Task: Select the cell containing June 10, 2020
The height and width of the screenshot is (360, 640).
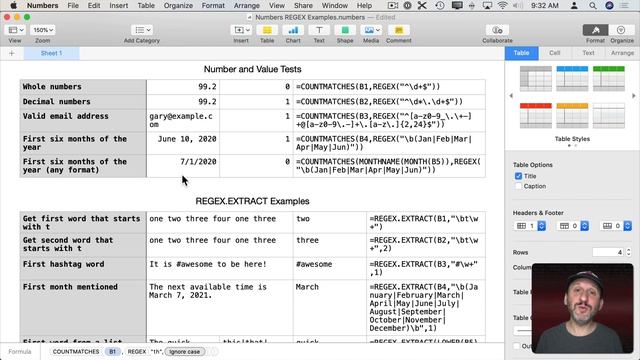Action: (x=183, y=143)
